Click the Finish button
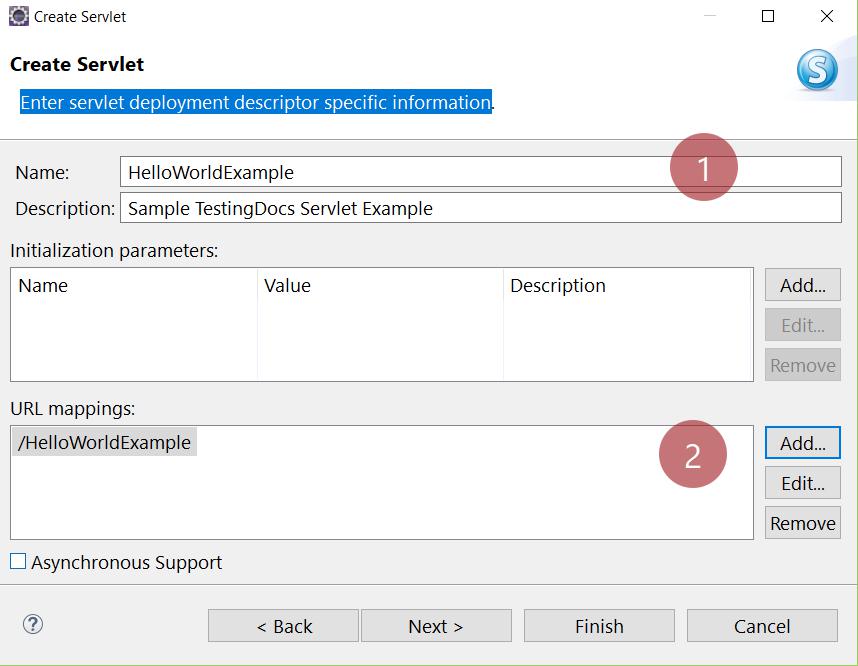 (x=598, y=625)
